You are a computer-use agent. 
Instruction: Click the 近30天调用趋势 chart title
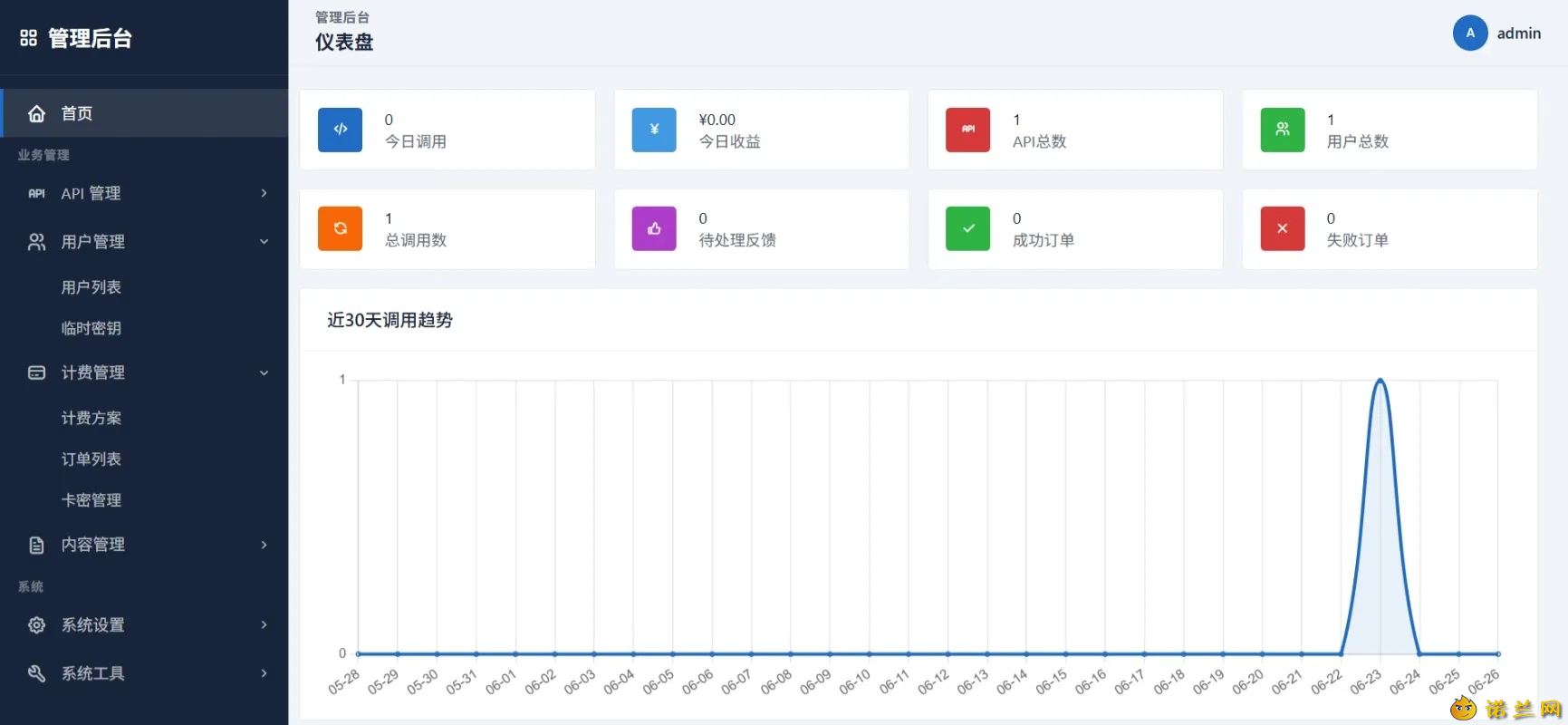click(x=390, y=320)
